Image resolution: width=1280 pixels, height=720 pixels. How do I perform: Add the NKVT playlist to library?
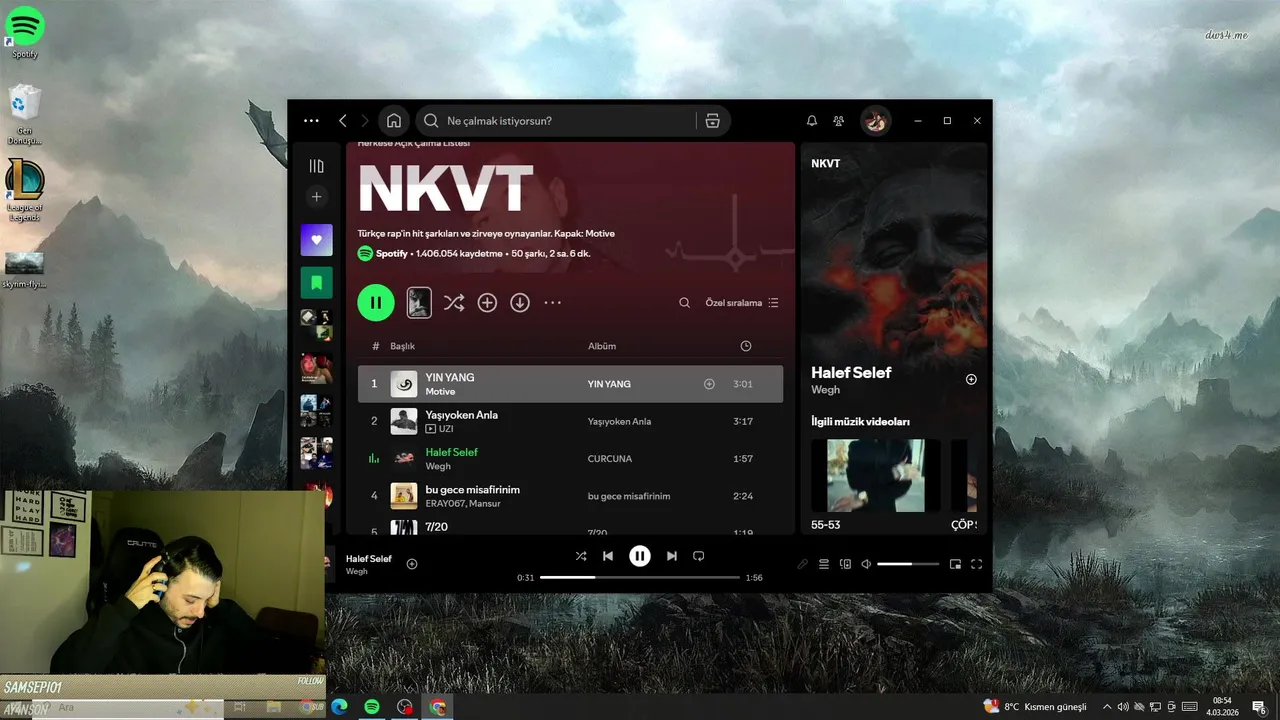pos(487,303)
